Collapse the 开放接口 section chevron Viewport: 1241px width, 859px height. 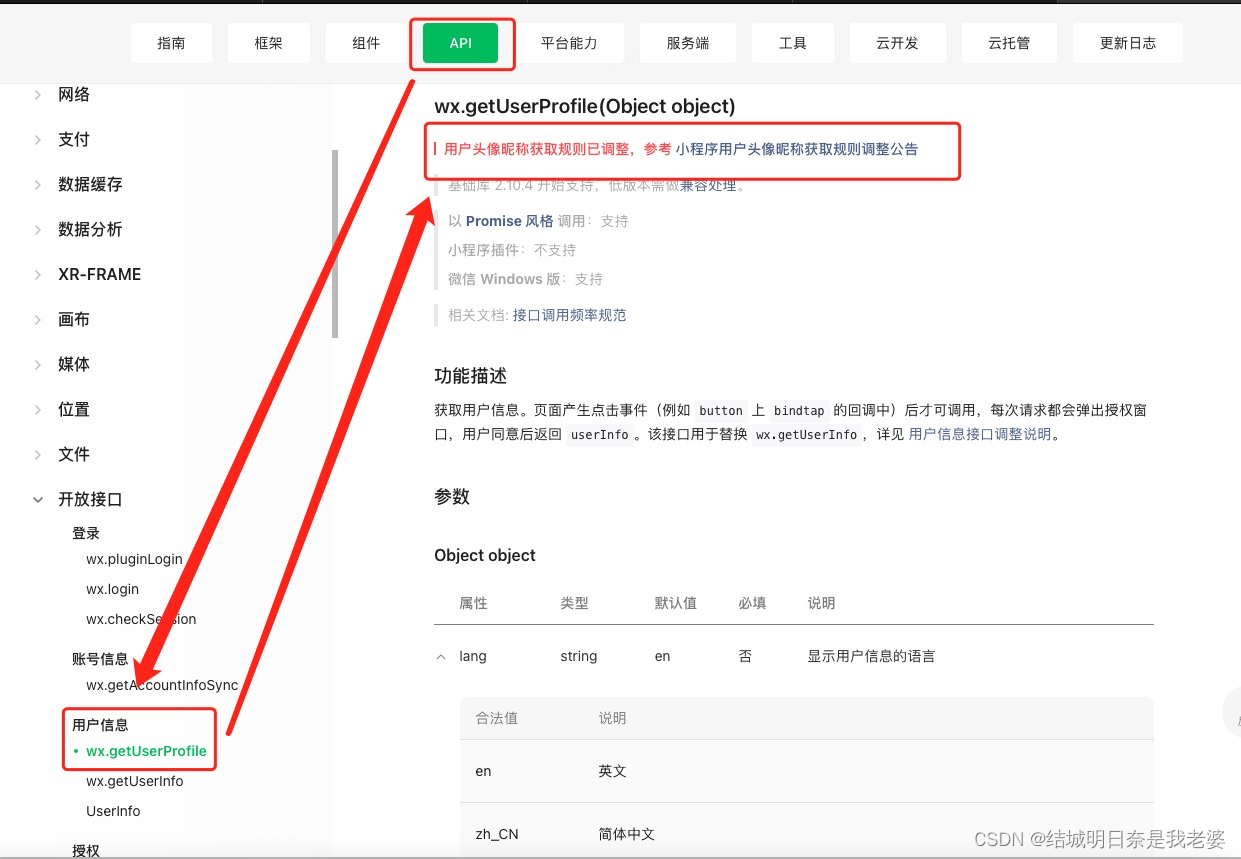click(x=38, y=499)
